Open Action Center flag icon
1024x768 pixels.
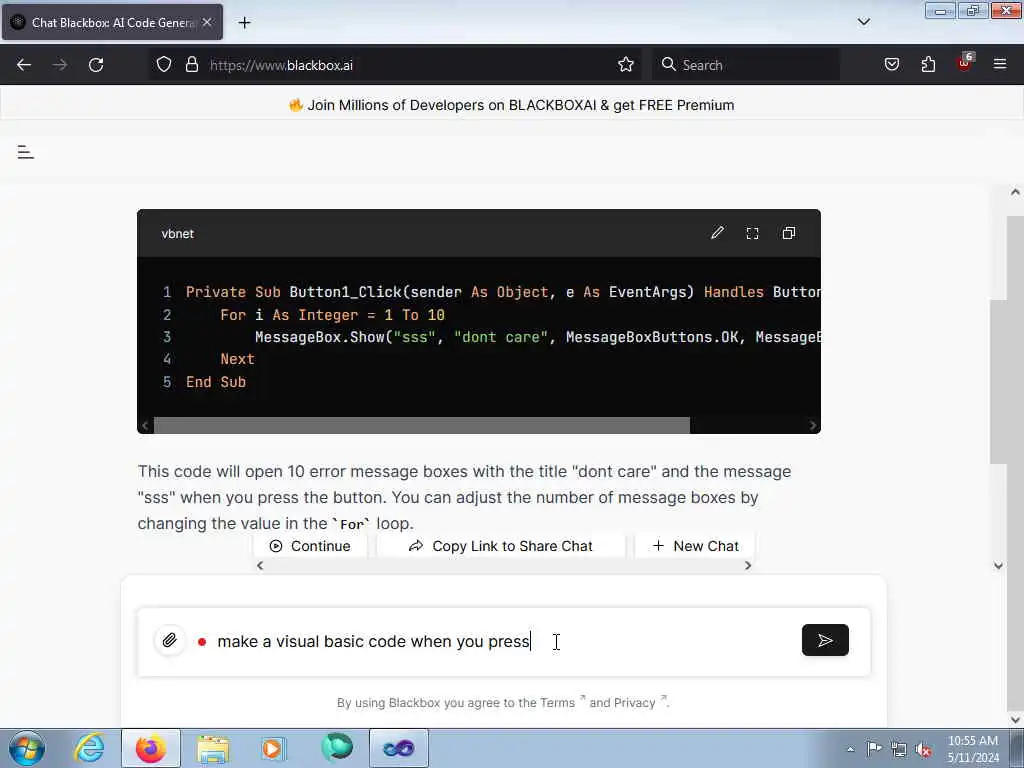point(874,748)
